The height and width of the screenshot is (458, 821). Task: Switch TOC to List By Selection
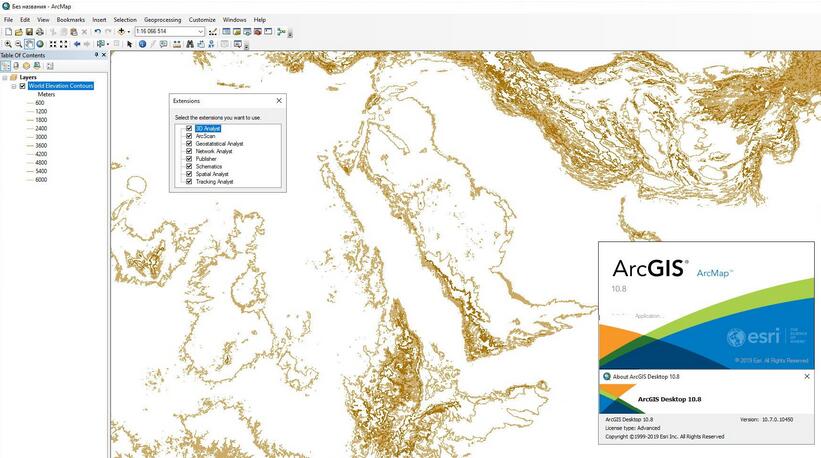(37, 66)
